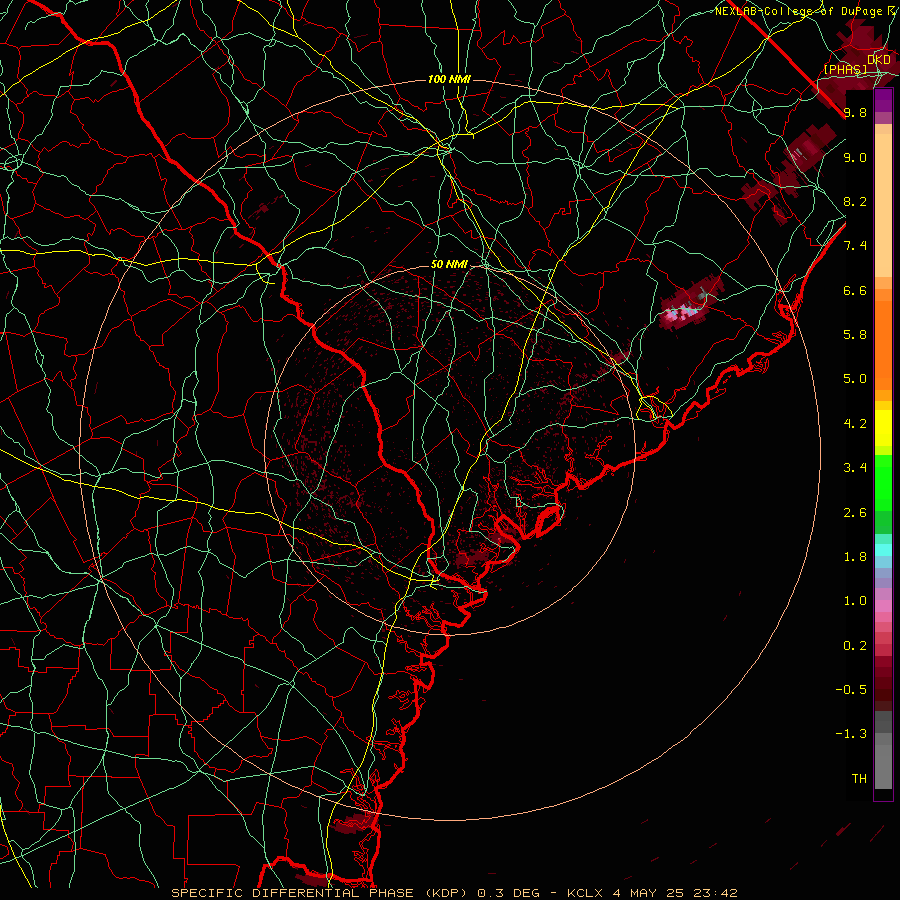
Task: Click the -0.5 legend value
Action: pyautogui.click(x=851, y=690)
